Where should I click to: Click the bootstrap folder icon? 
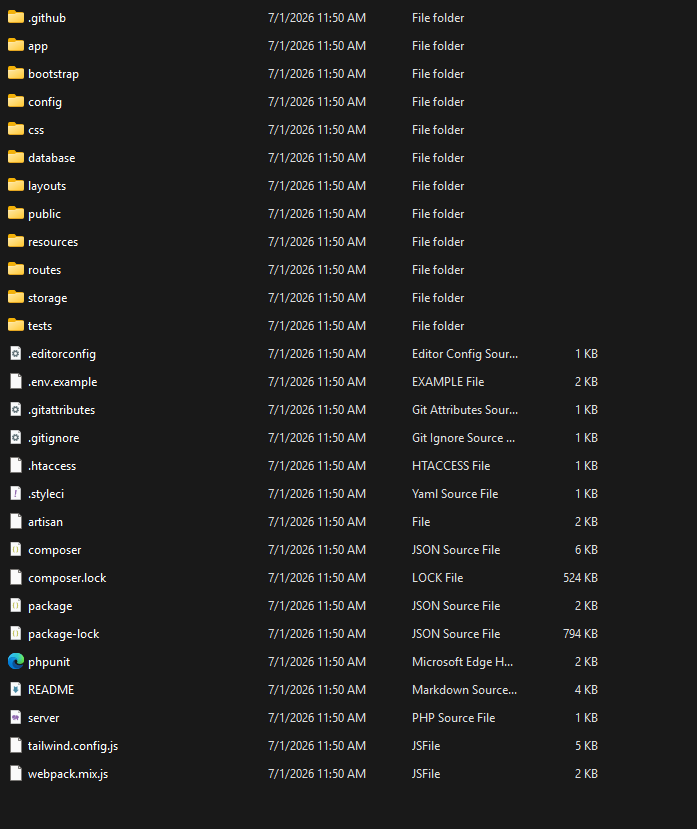click(16, 73)
